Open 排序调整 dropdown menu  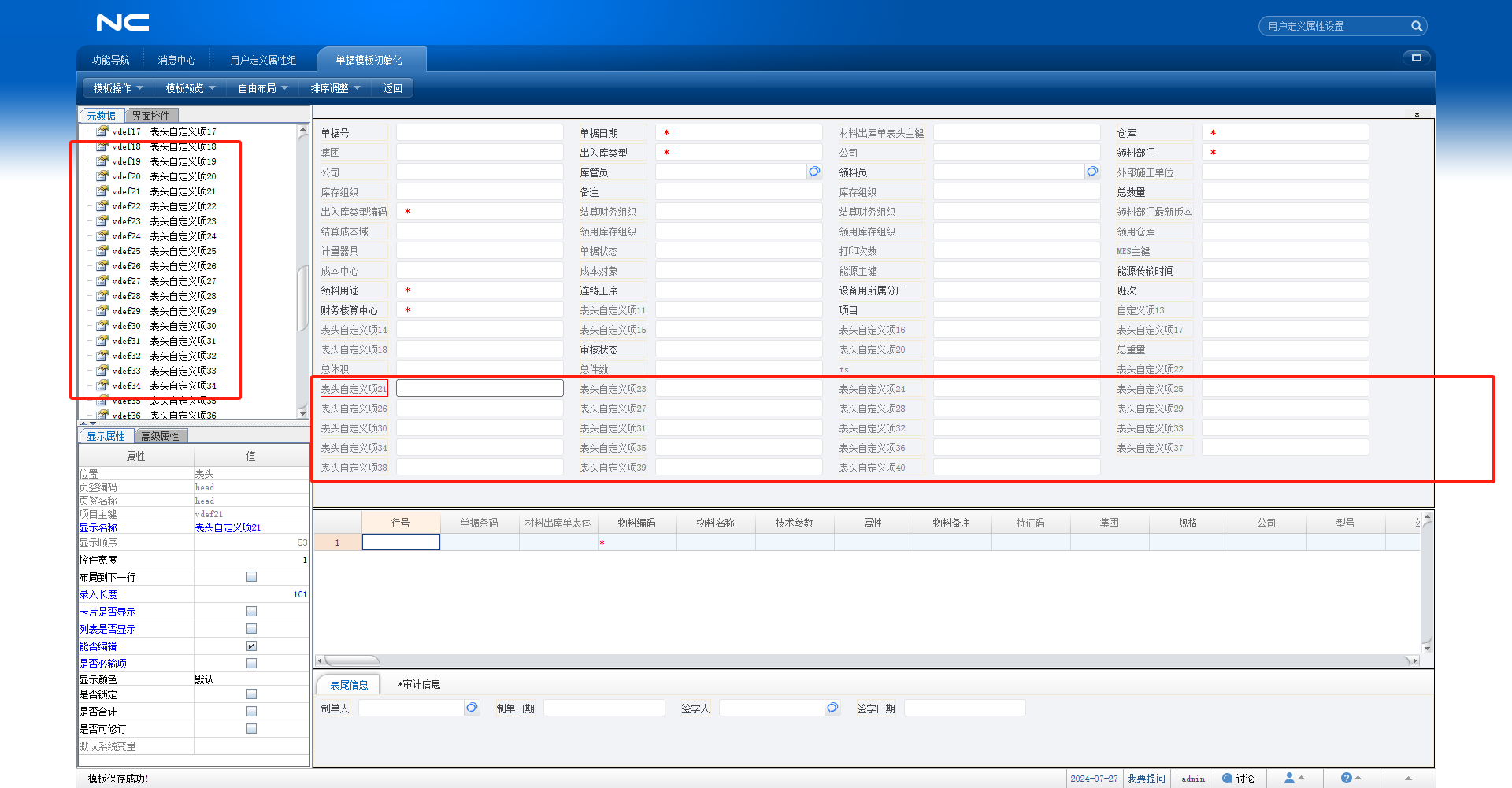click(335, 88)
